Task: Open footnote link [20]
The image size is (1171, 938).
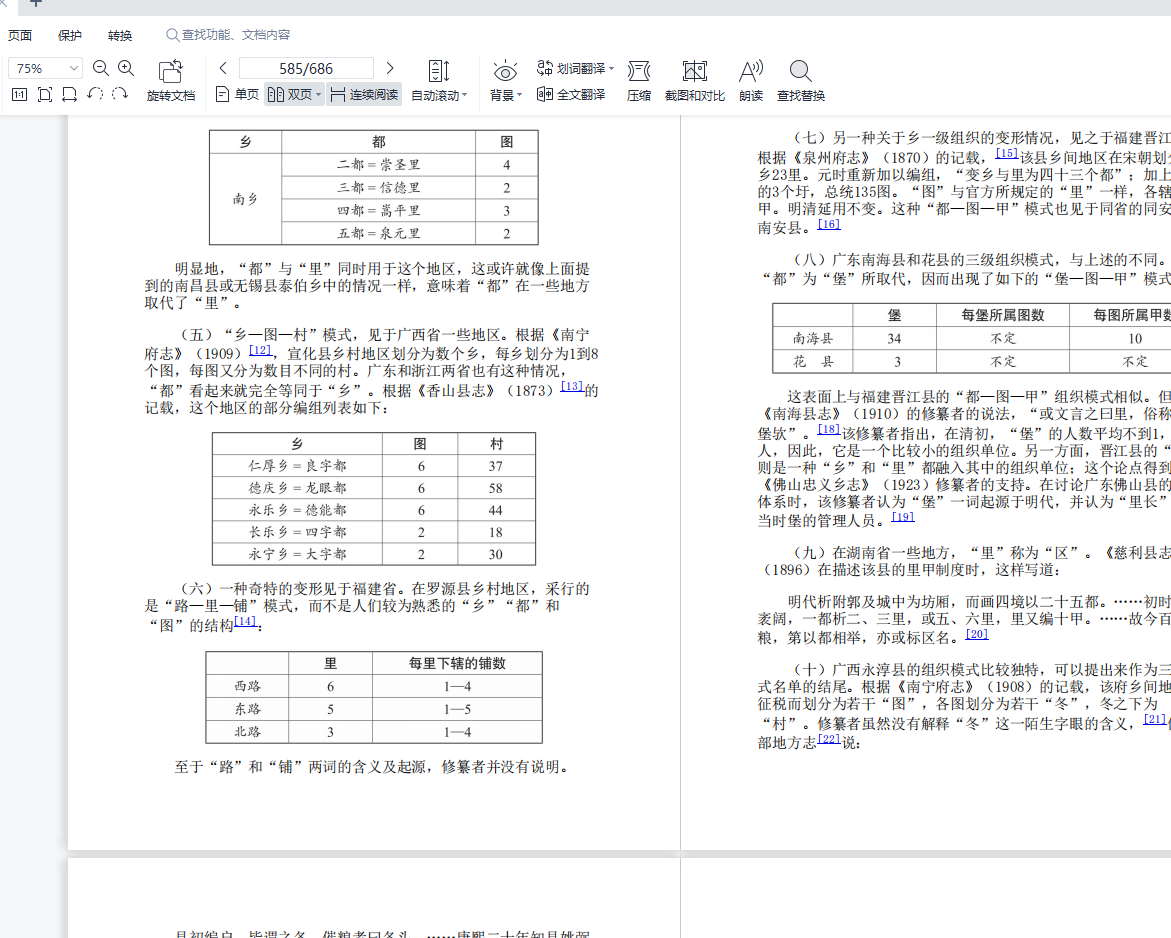Action: (977, 633)
